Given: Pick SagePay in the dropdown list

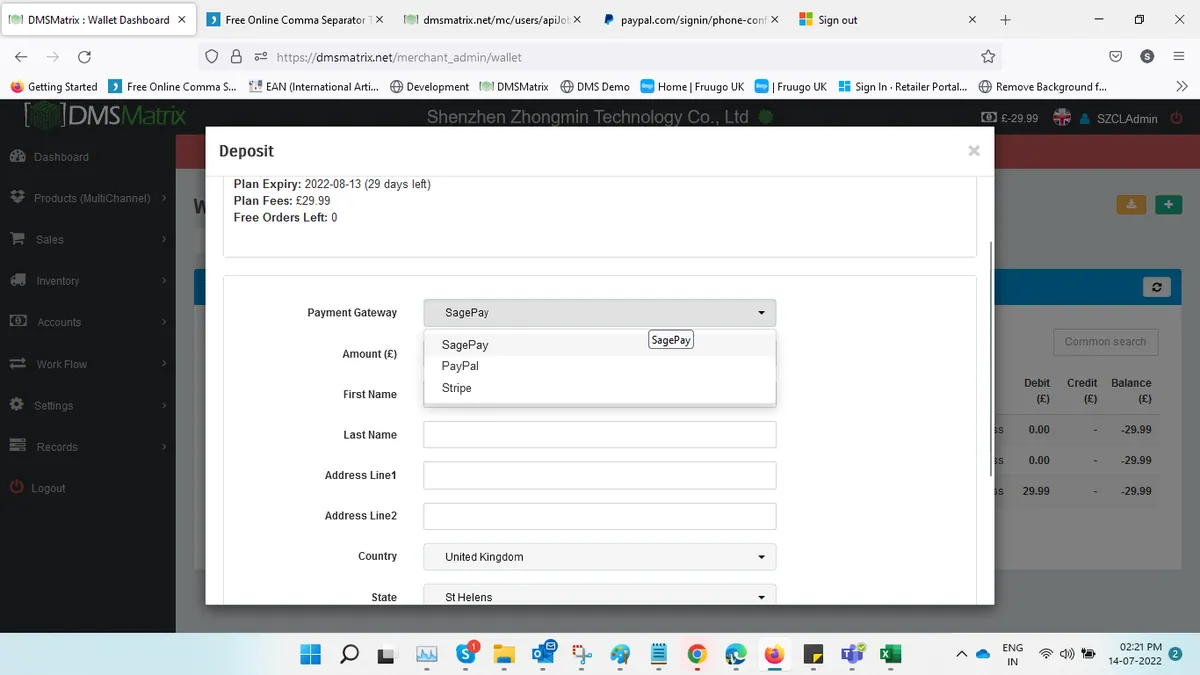Looking at the screenshot, I should point(600,345).
